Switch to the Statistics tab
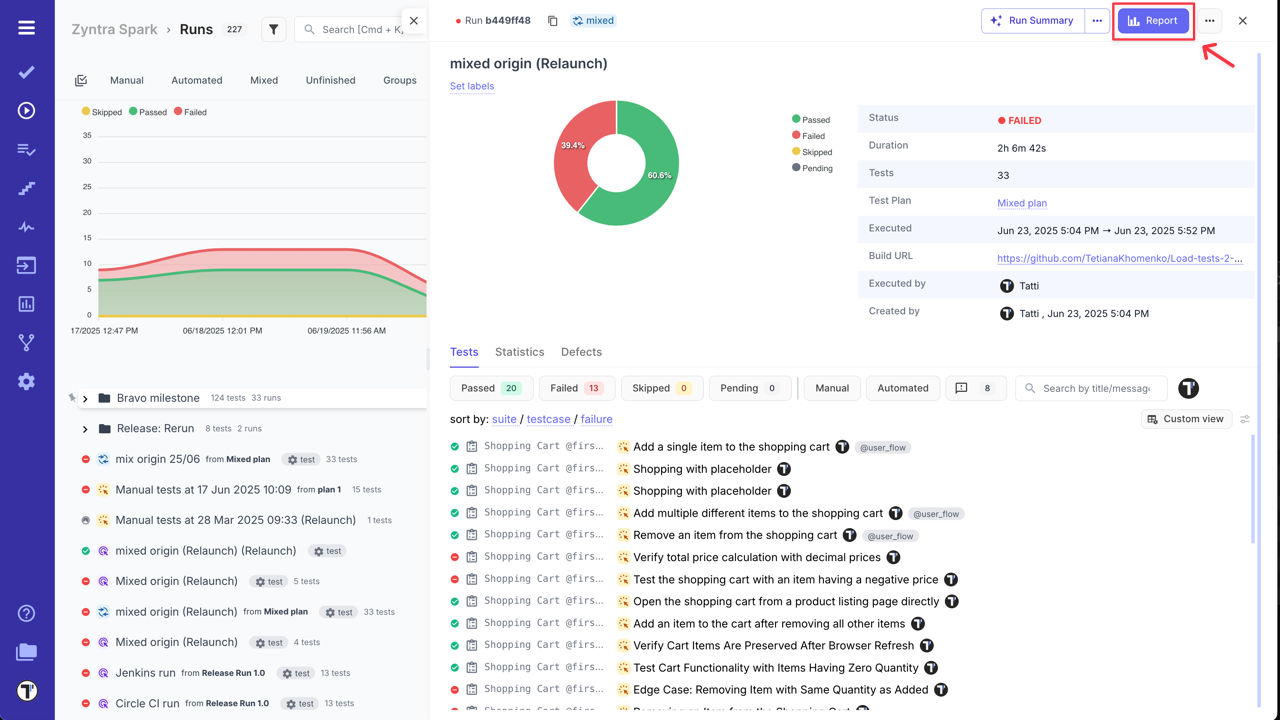This screenshot has width=1280, height=720. pos(519,352)
